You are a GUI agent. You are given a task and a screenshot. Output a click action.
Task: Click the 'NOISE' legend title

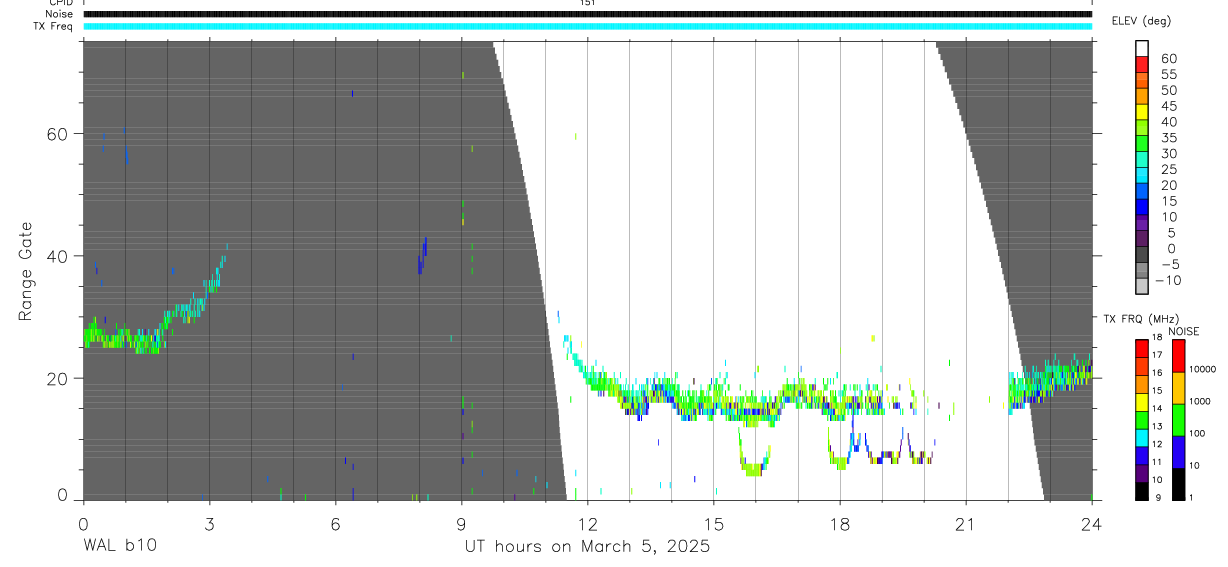coord(1184,331)
